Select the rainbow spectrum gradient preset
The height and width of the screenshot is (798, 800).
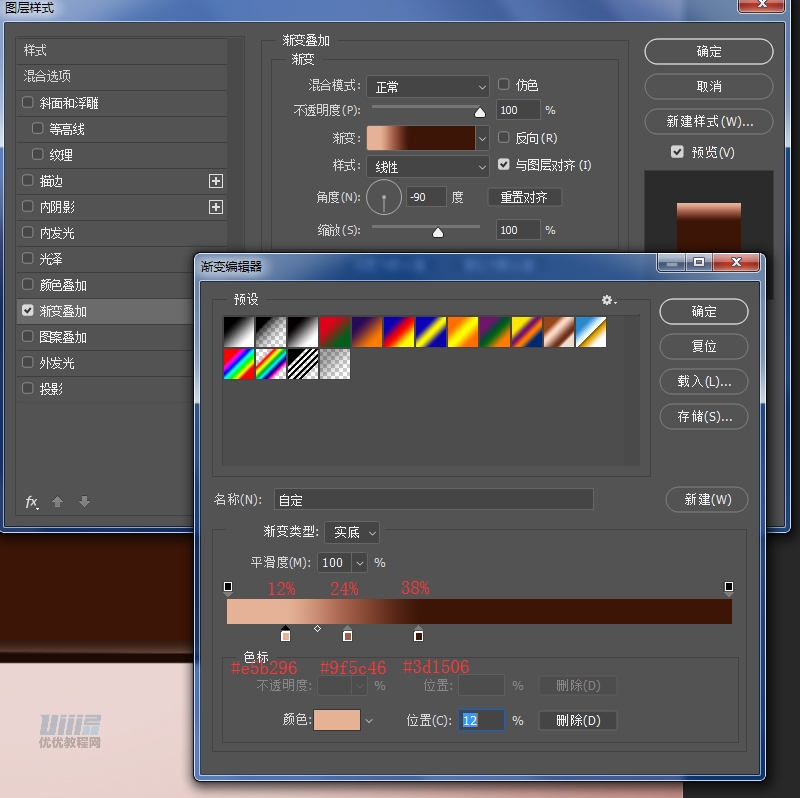click(238, 364)
